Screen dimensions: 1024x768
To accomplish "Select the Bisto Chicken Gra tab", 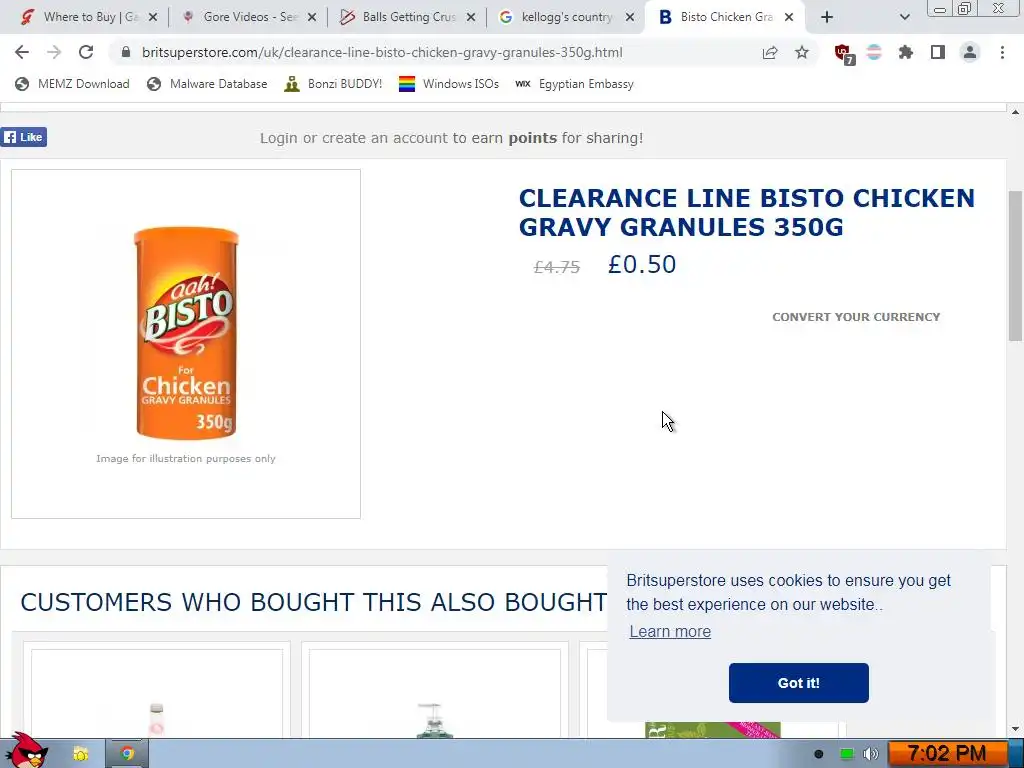I will tap(724, 17).
